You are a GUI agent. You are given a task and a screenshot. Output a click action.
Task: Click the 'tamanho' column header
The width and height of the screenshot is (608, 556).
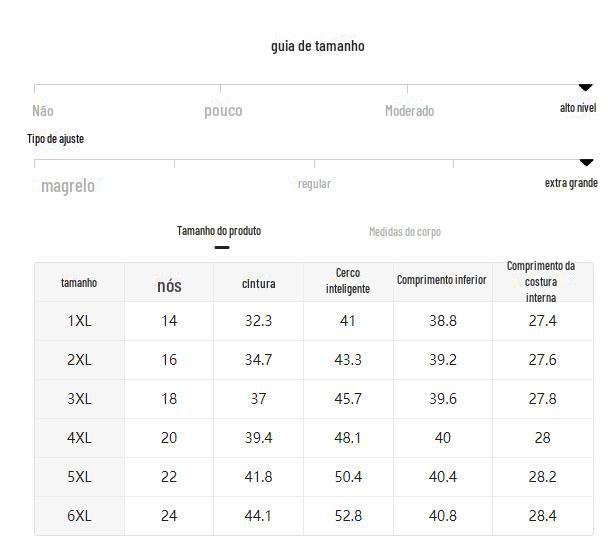pos(79,283)
